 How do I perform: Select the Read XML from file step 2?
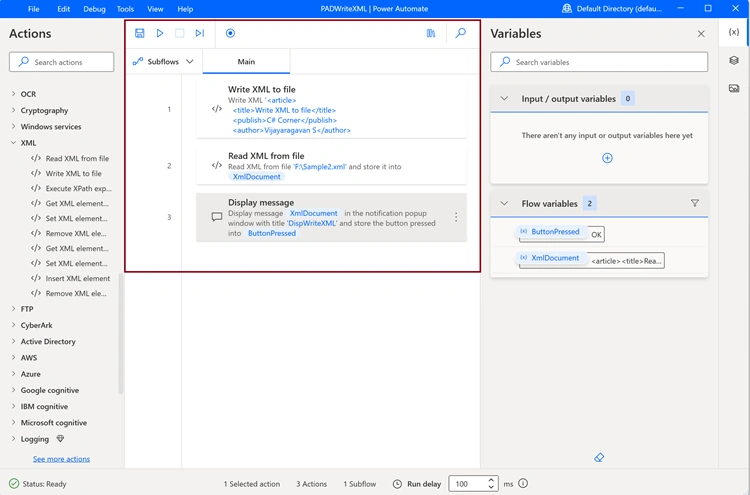pyautogui.click(x=331, y=165)
